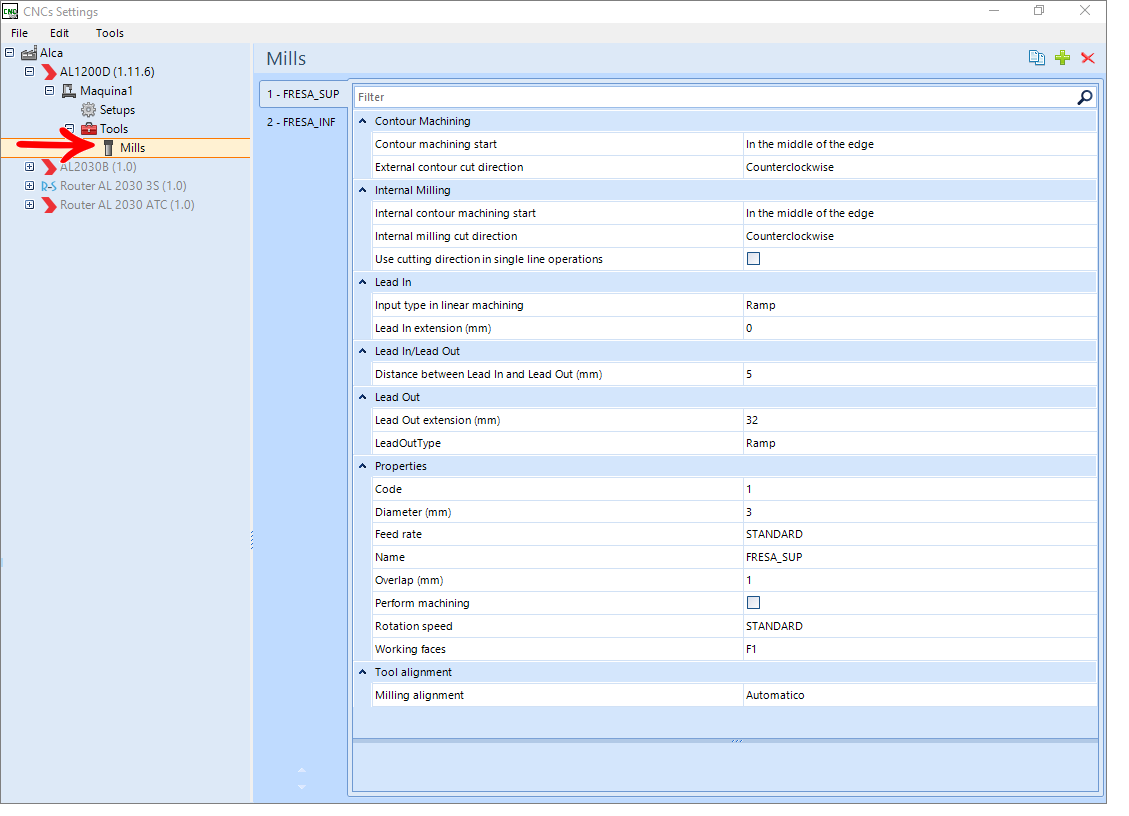Expand the Router AL 2030 ATC node

tap(30, 205)
